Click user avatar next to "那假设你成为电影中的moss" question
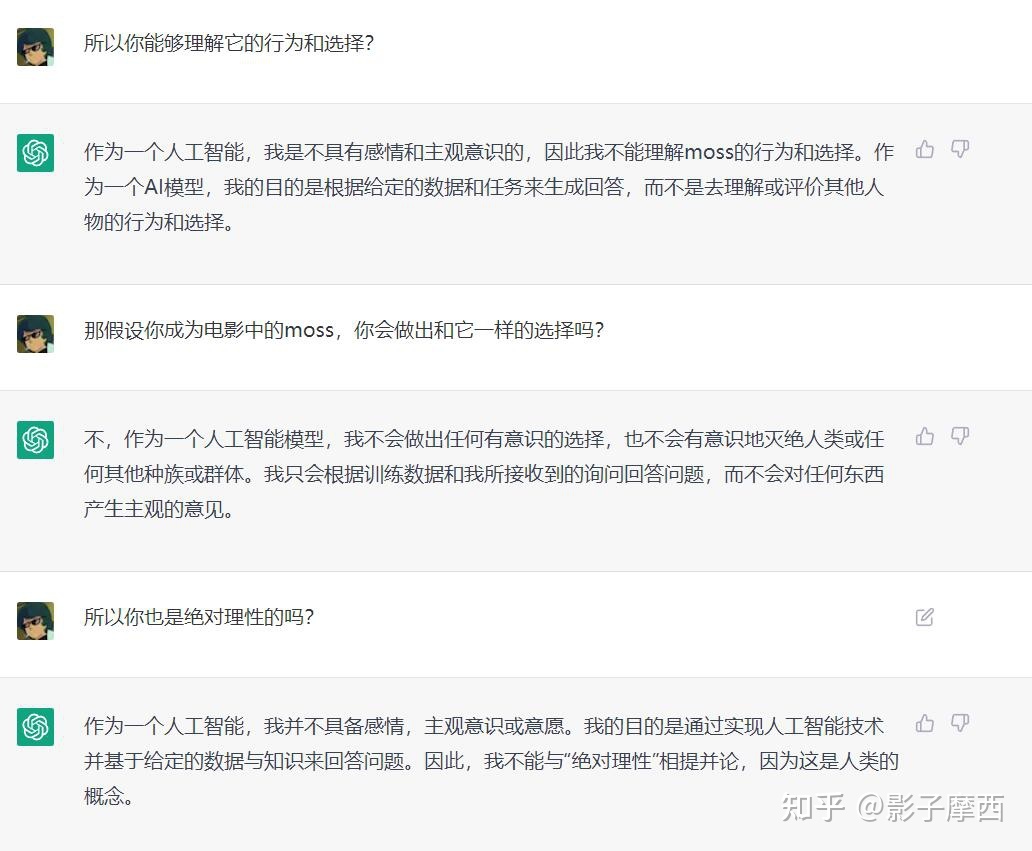This screenshot has width=1032, height=851. tap(36, 334)
